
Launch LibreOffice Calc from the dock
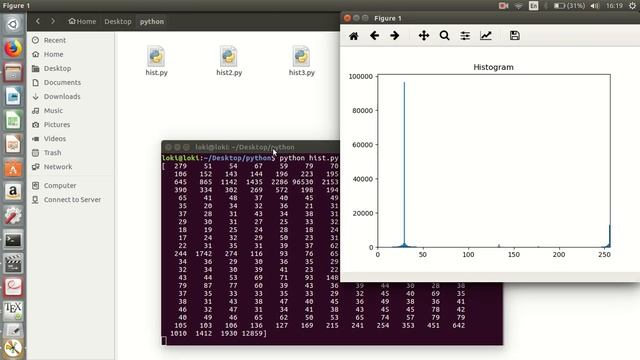13,121
